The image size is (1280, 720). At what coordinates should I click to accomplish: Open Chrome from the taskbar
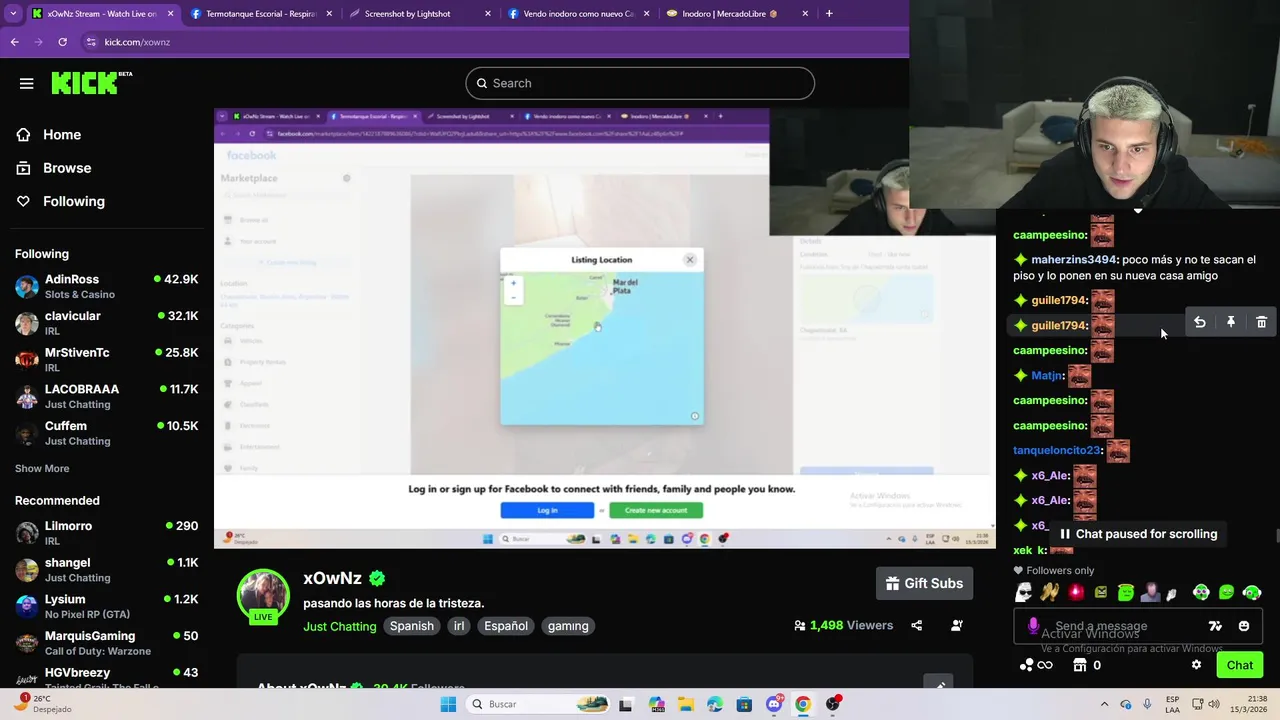tap(802, 704)
